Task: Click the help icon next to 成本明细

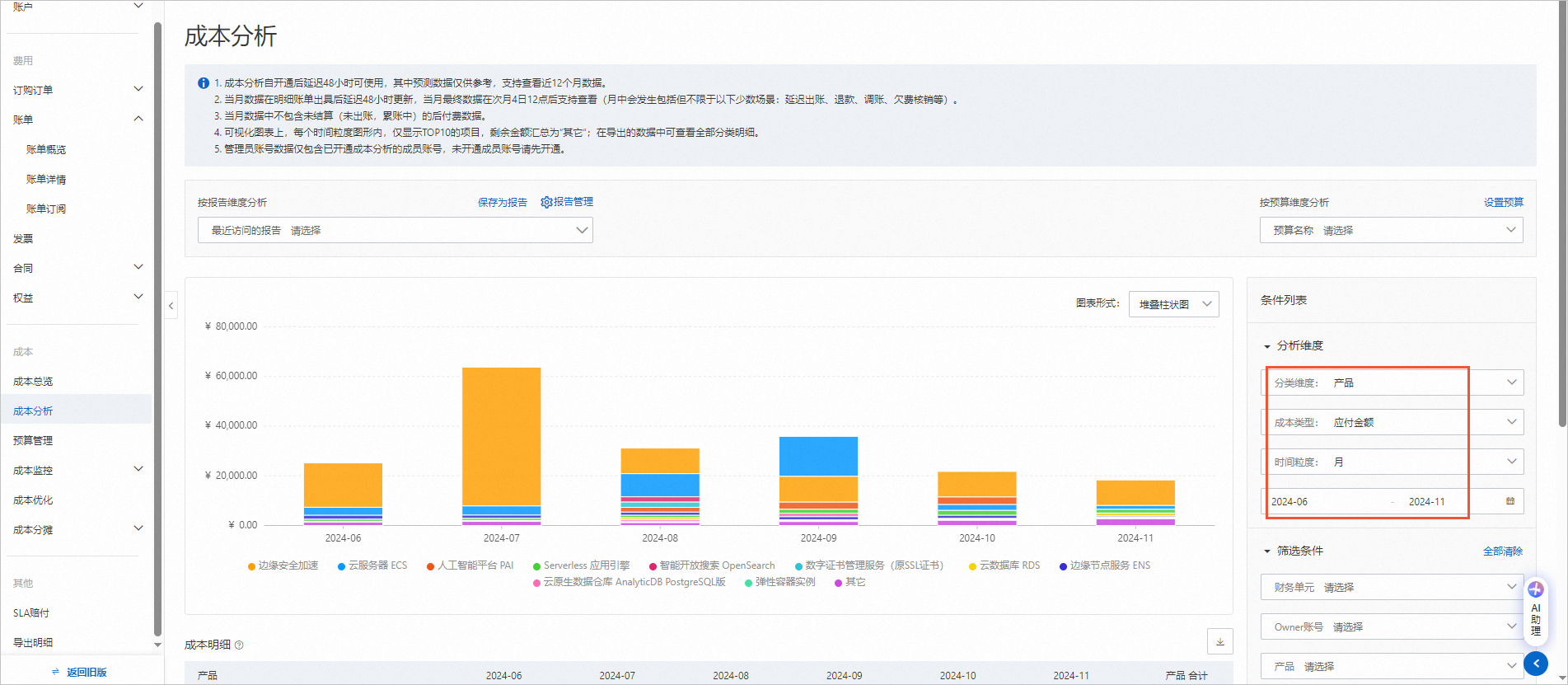Action: point(239,645)
